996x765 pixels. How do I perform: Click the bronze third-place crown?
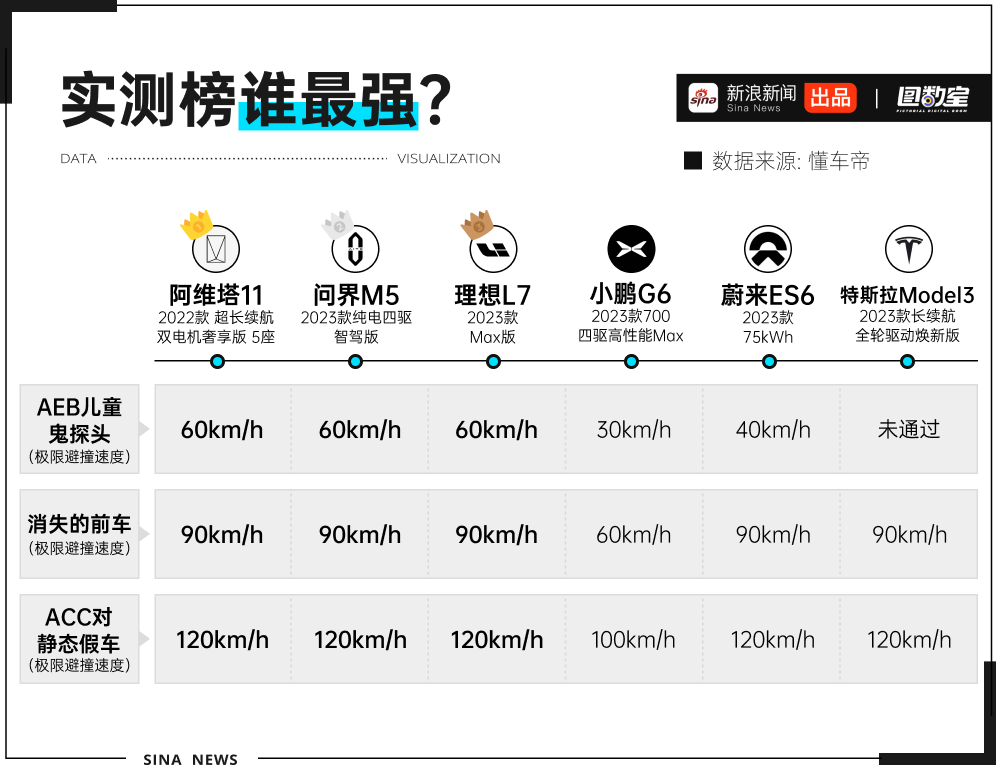476,224
